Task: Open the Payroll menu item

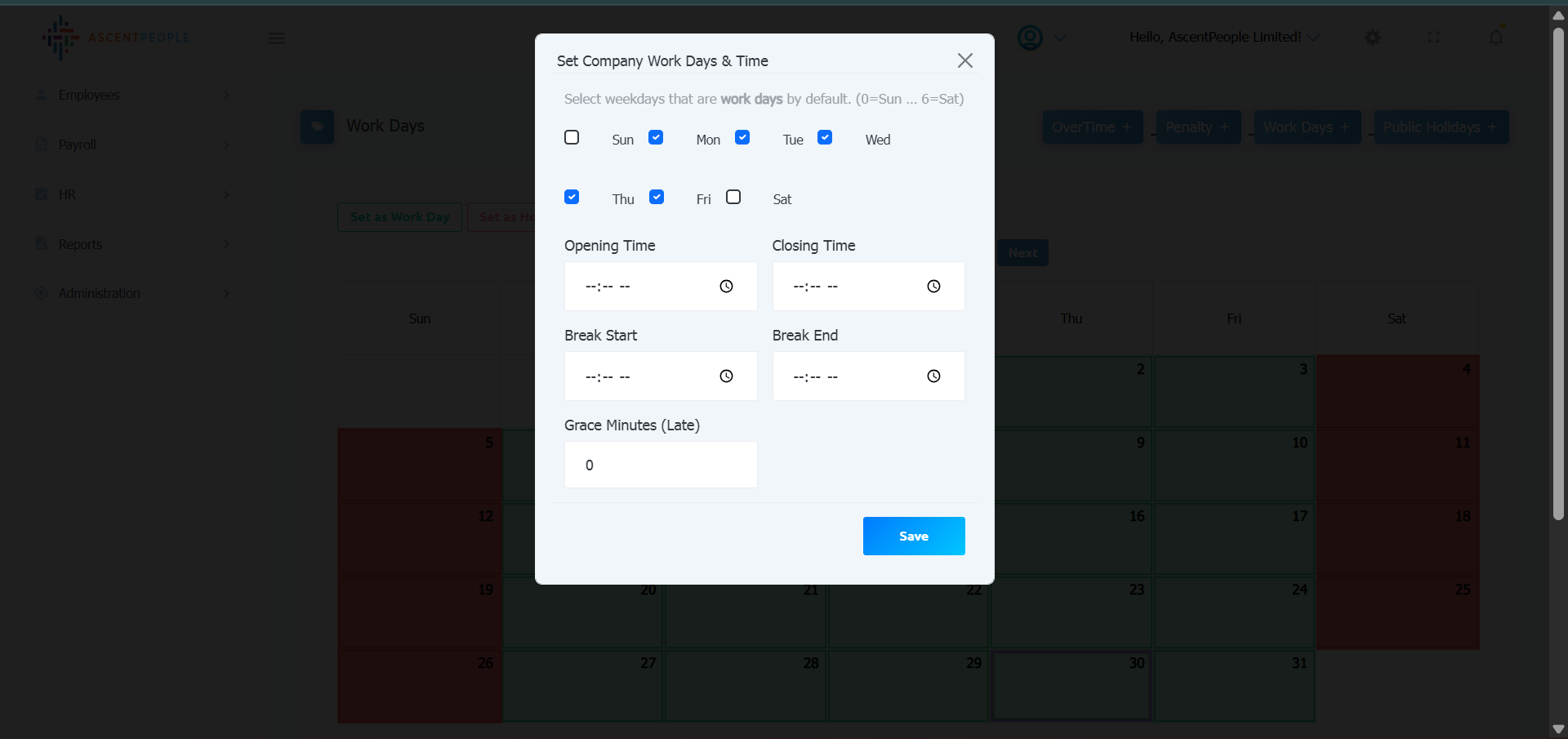Action: (x=78, y=145)
